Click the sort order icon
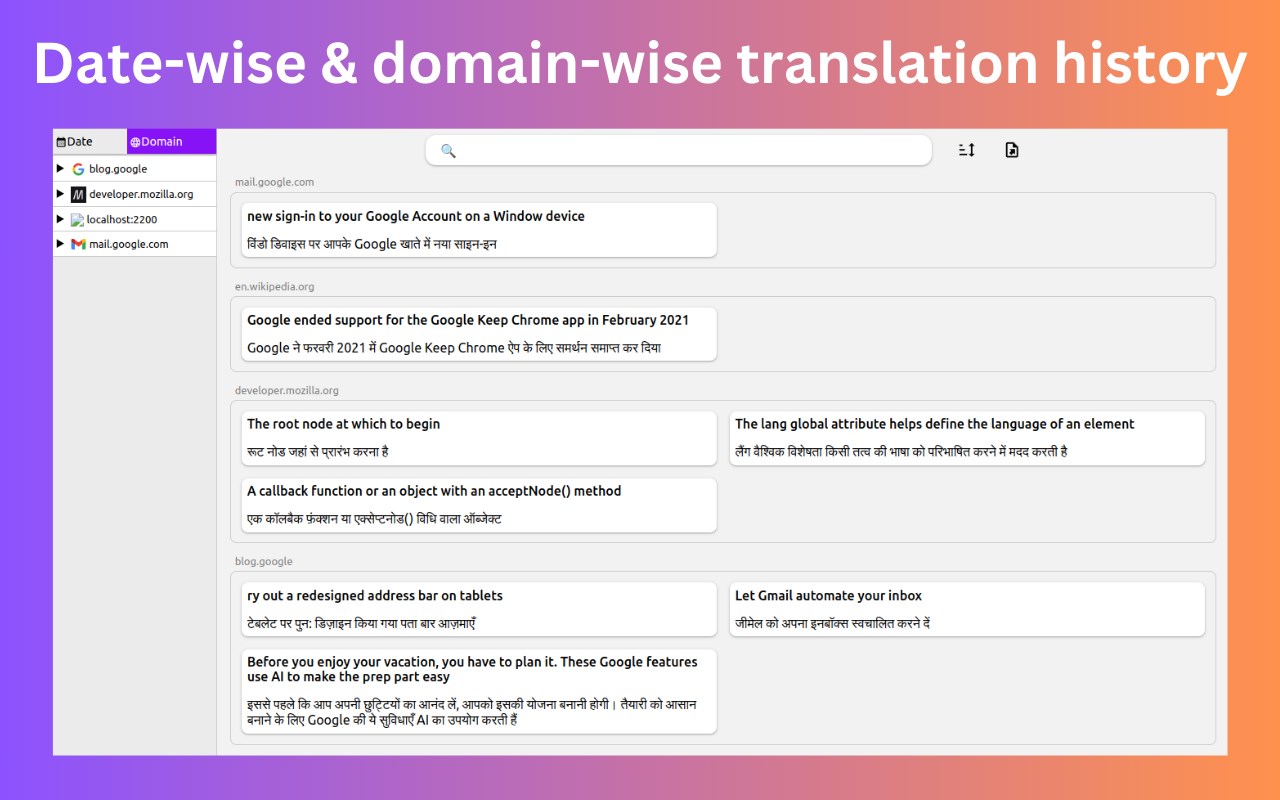Viewport: 1280px width, 800px height. coord(966,150)
